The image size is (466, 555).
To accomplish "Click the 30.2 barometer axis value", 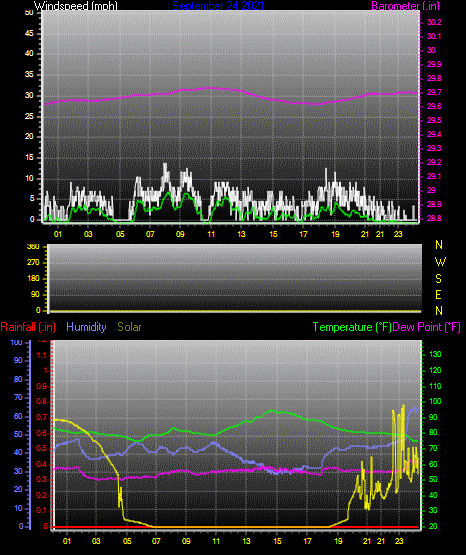I will pos(434,22).
